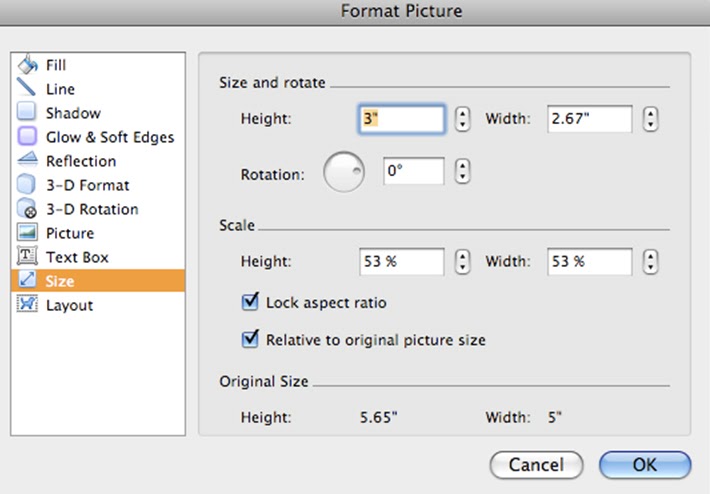This screenshot has height=494, width=710.
Task: Toggle Relative to original picture size
Action: pos(250,340)
